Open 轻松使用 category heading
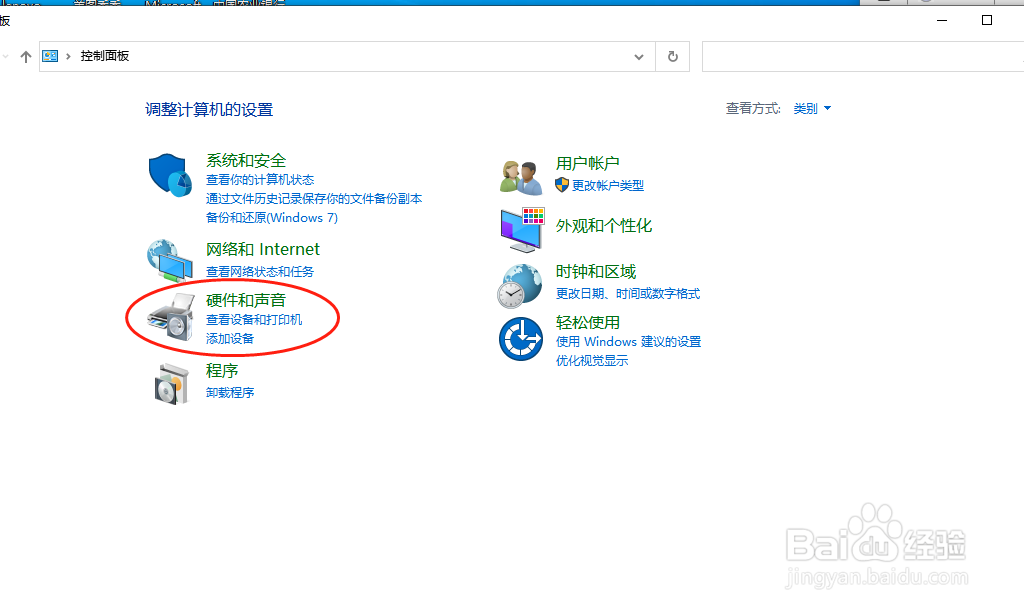The height and width of the screenshot is (612, 1024). coord(588,323)
